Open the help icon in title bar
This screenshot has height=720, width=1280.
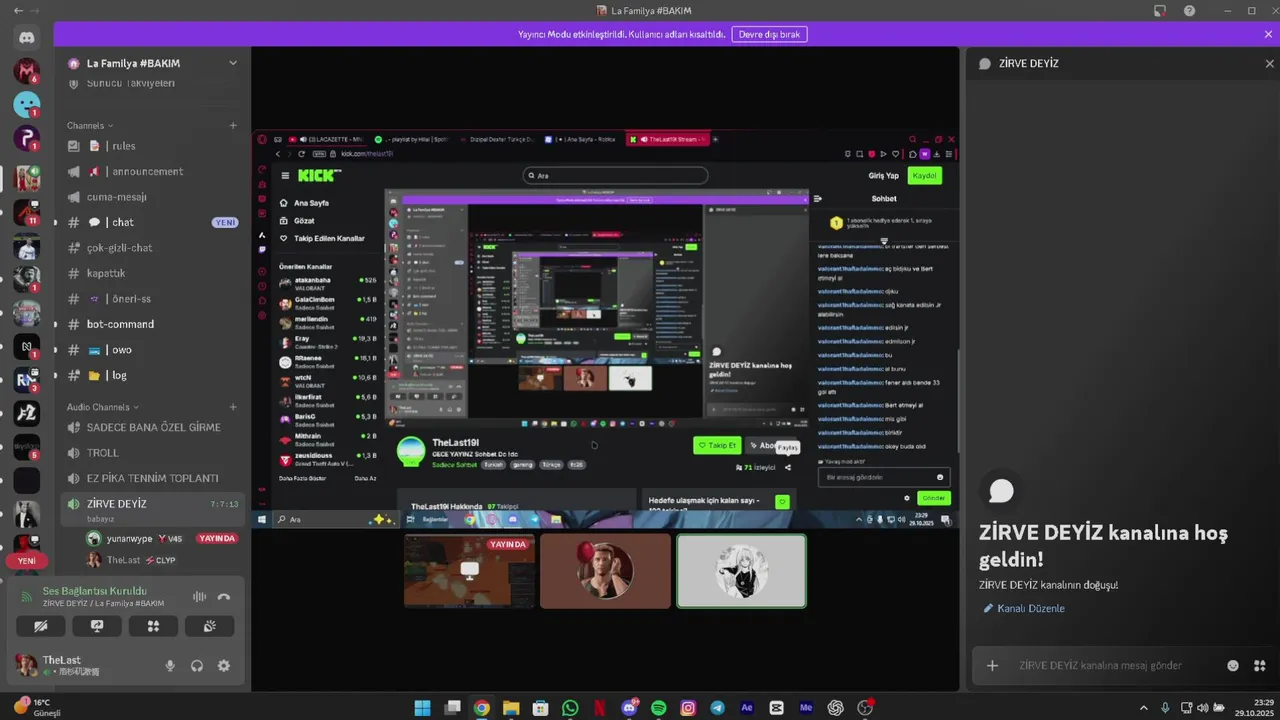point(1189,10)
